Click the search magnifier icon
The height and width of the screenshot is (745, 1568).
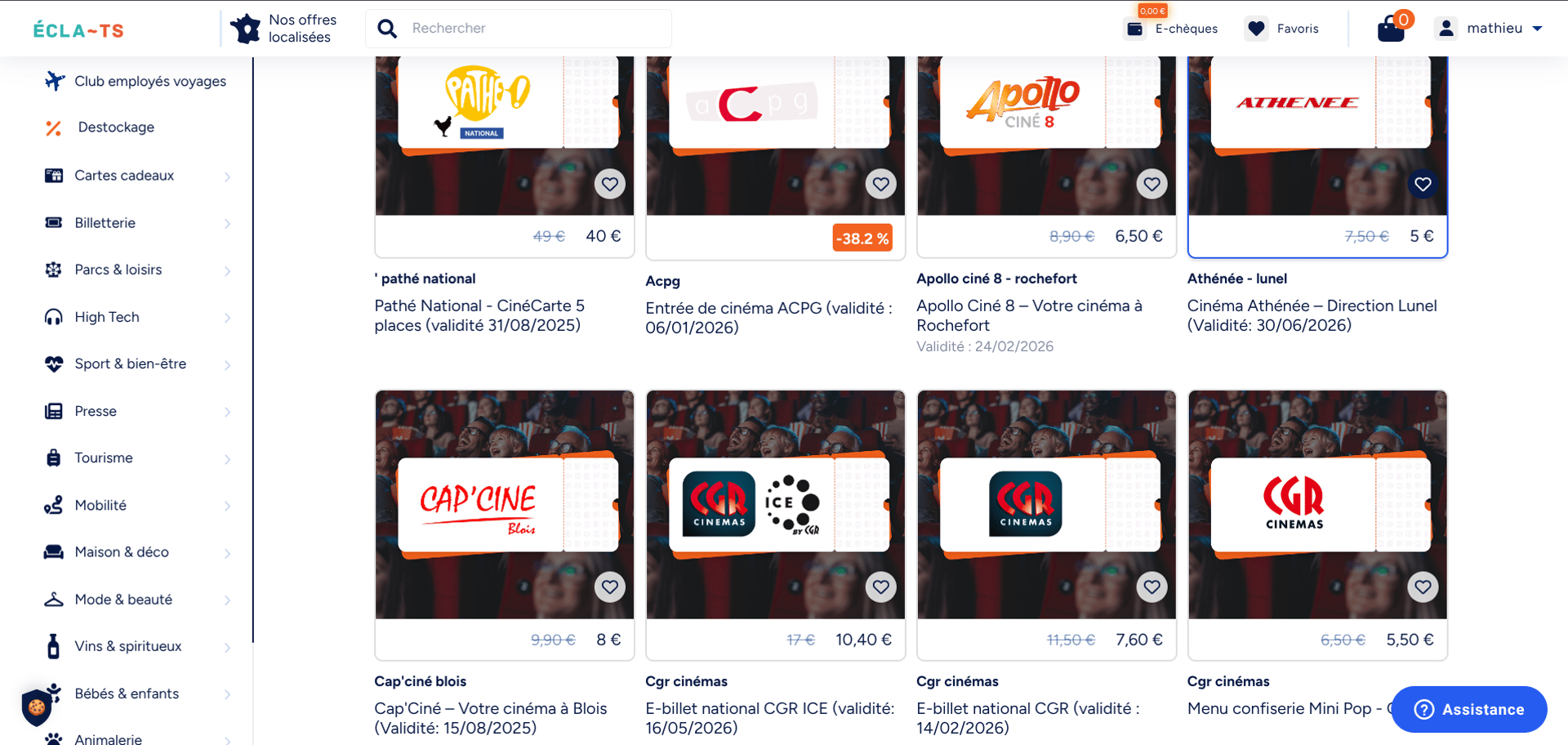387,29
